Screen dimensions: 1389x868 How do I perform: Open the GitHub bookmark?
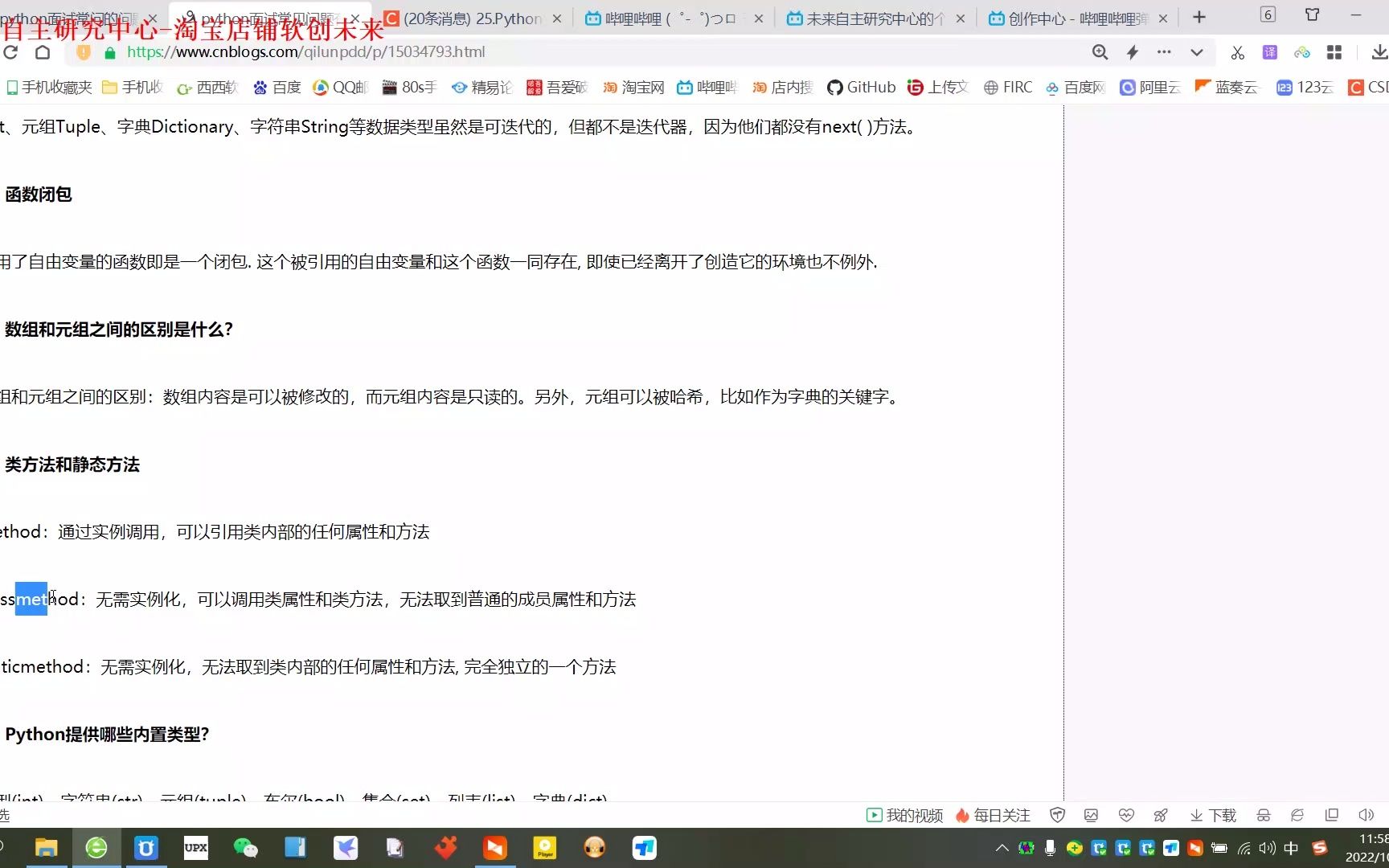(861, 87)
